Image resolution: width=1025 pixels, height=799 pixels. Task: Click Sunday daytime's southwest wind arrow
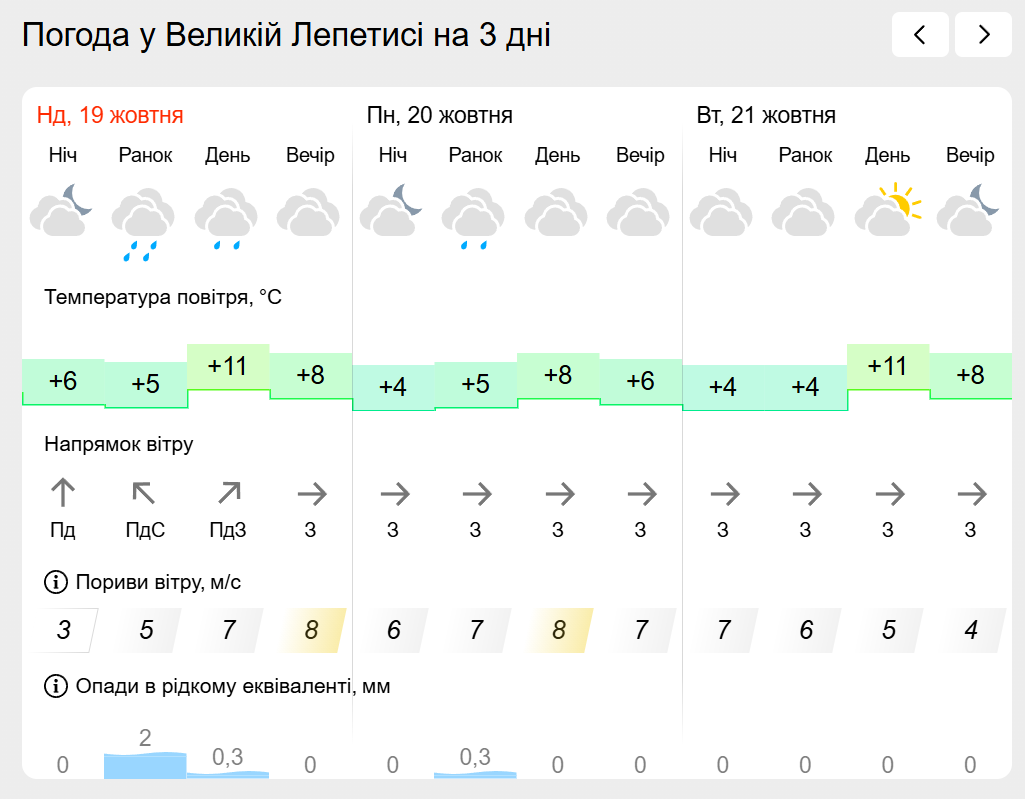[x=229, y=493]
